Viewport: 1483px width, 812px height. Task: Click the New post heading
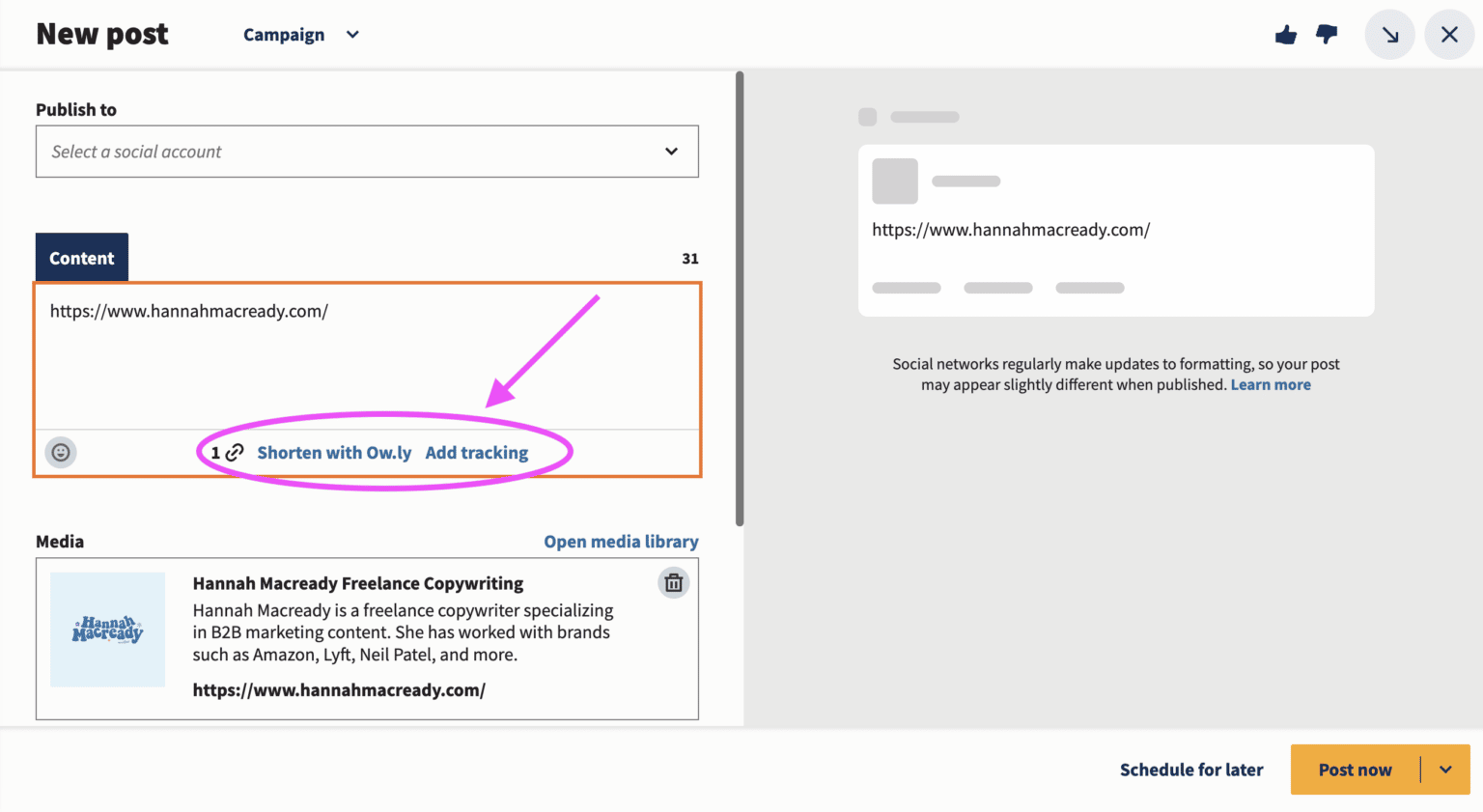102,35
